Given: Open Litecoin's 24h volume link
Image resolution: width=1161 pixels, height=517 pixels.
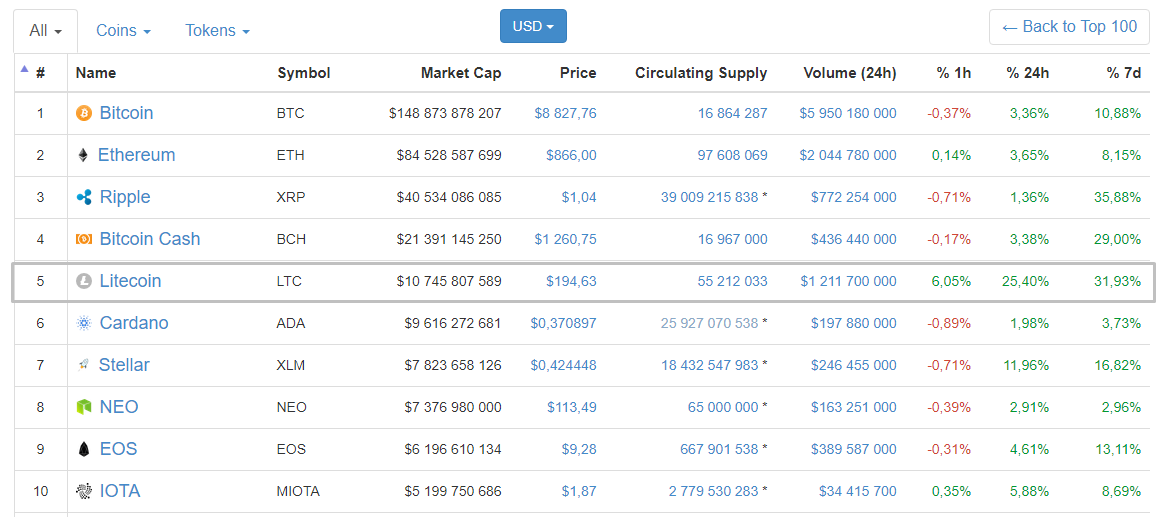Looking at the screenshot, I should pos(848,282).
